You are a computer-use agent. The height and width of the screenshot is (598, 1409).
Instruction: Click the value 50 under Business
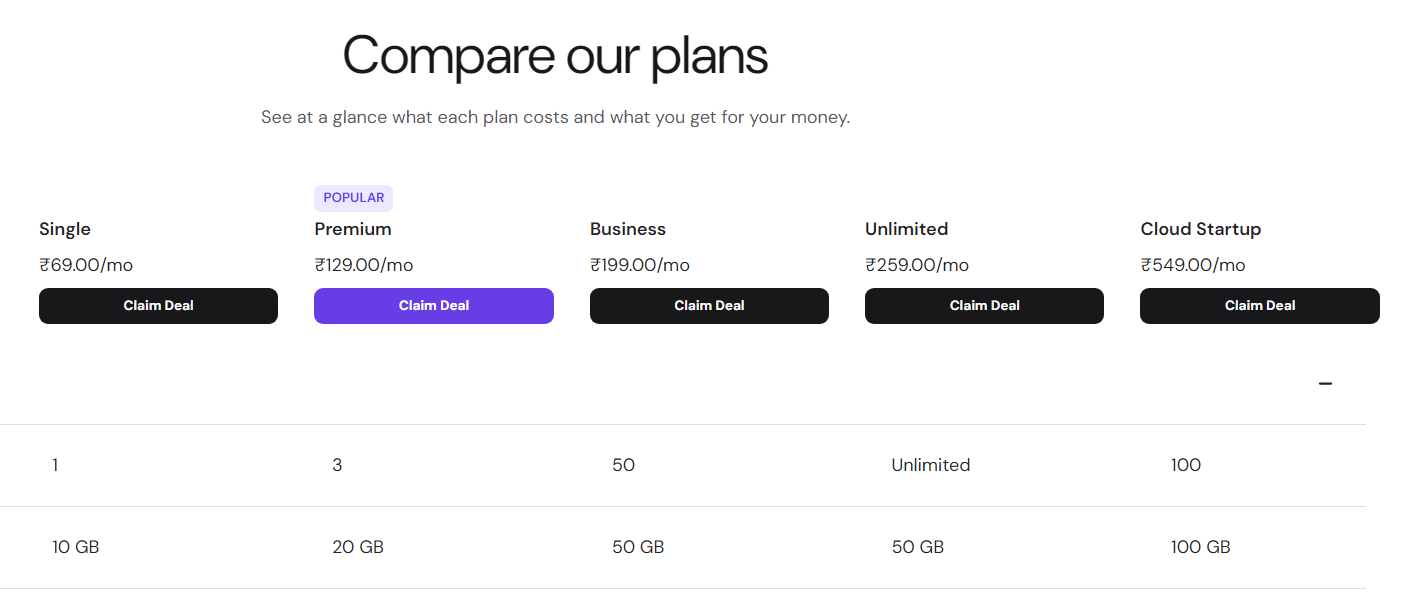623,465
